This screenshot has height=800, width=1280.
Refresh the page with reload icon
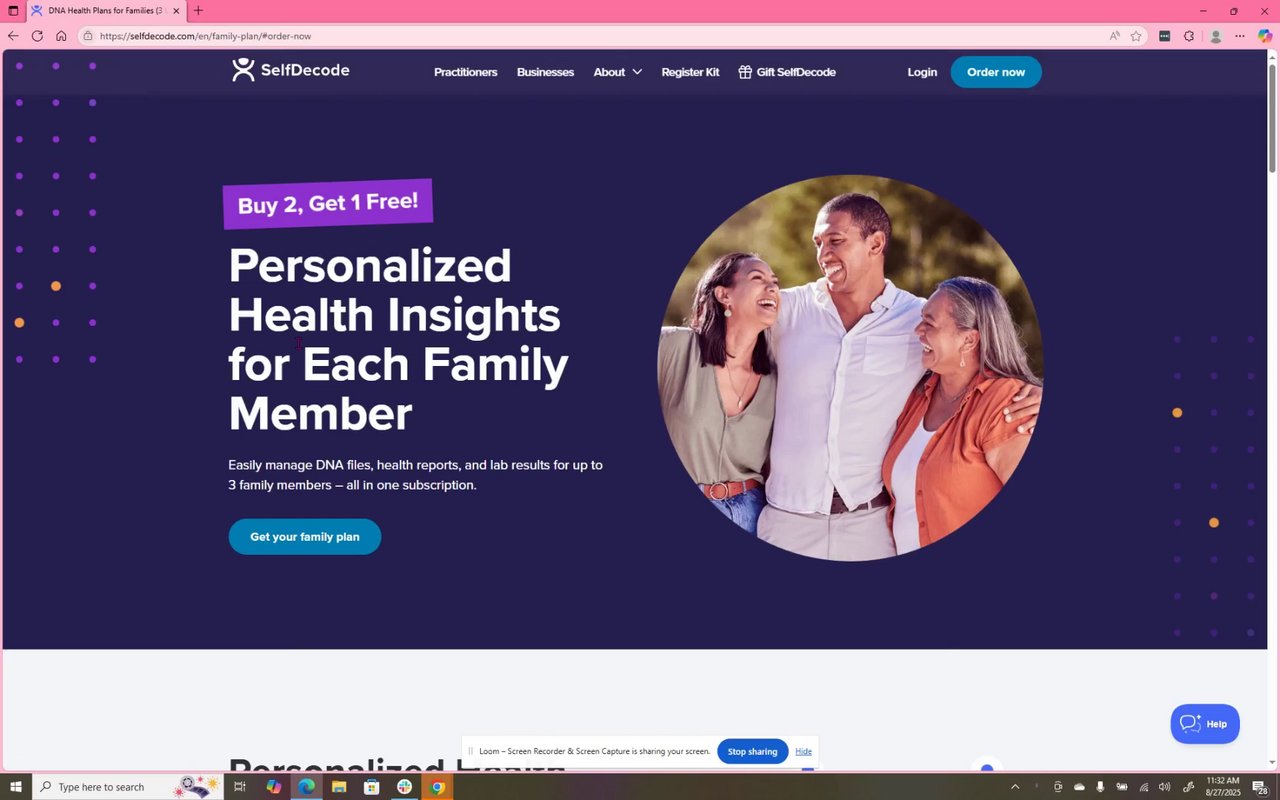click(37, 36)
